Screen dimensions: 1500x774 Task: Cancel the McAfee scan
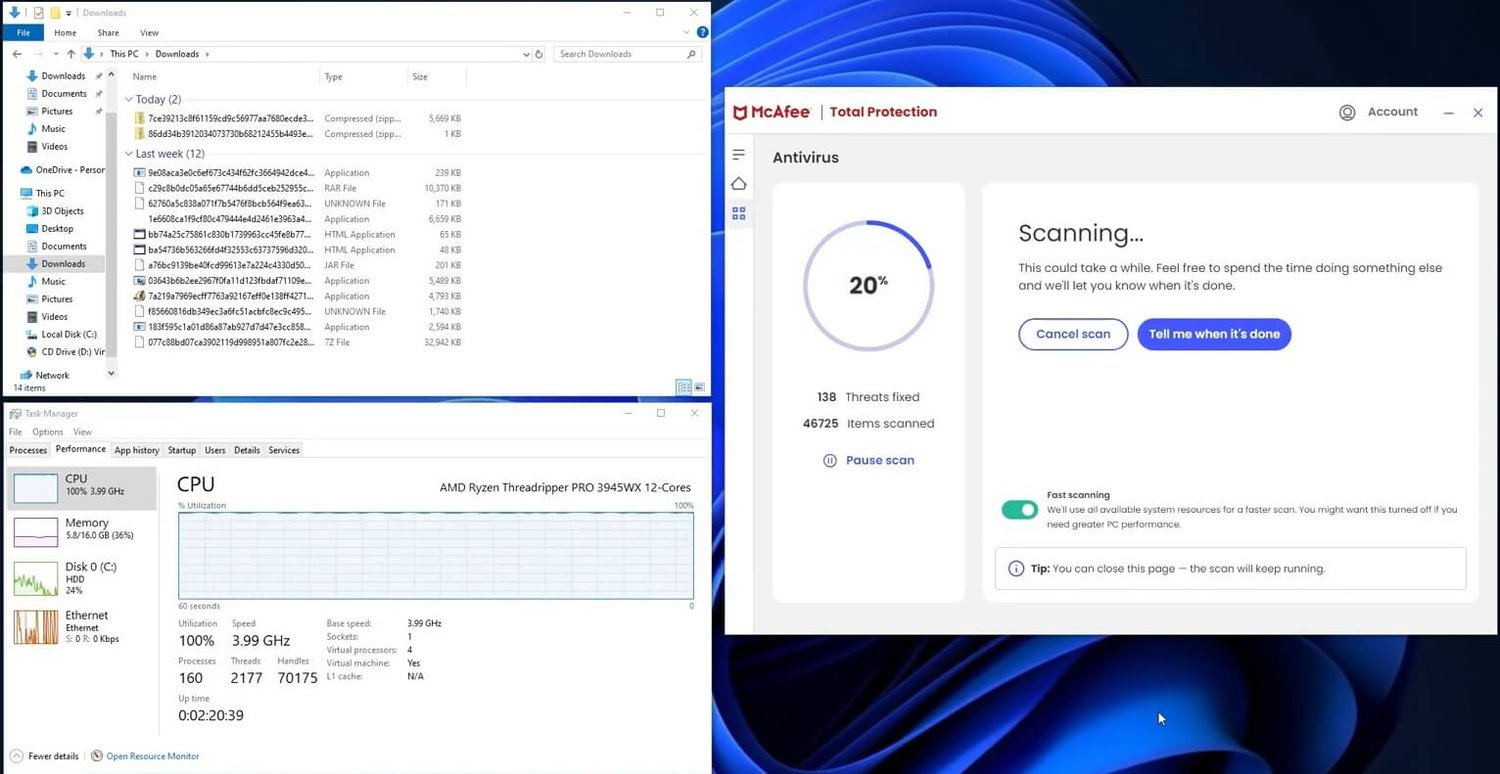[1073, 334]
